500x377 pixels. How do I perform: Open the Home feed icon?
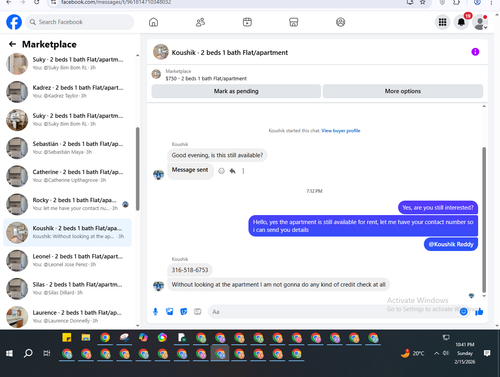click(x=153, y=22)
